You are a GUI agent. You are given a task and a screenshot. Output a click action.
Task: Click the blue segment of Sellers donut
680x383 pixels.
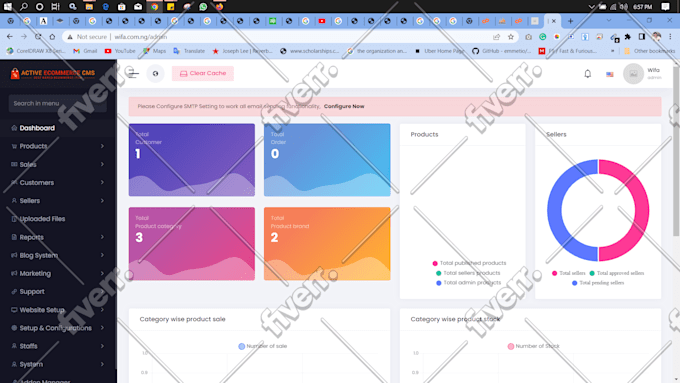click(555, 210)
